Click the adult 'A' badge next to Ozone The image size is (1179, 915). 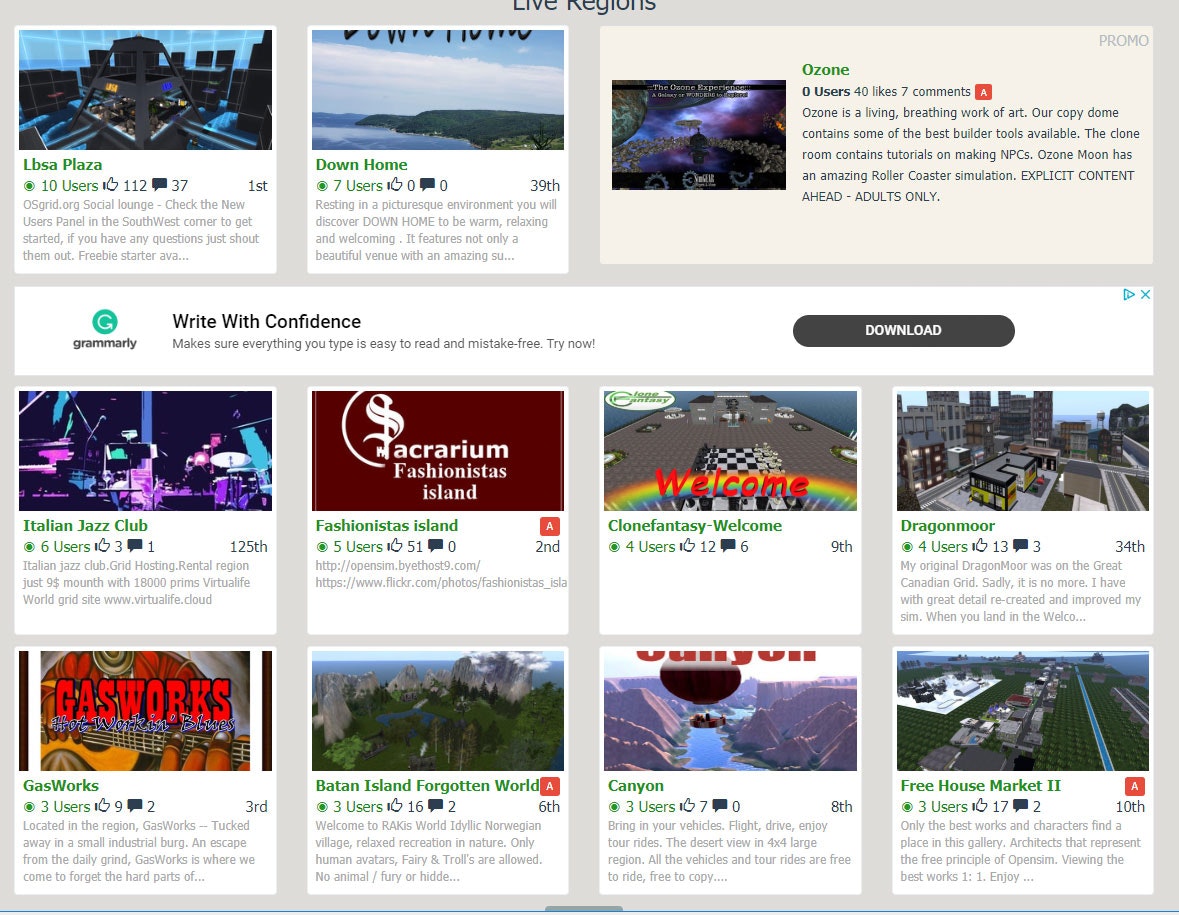[983, 90]
